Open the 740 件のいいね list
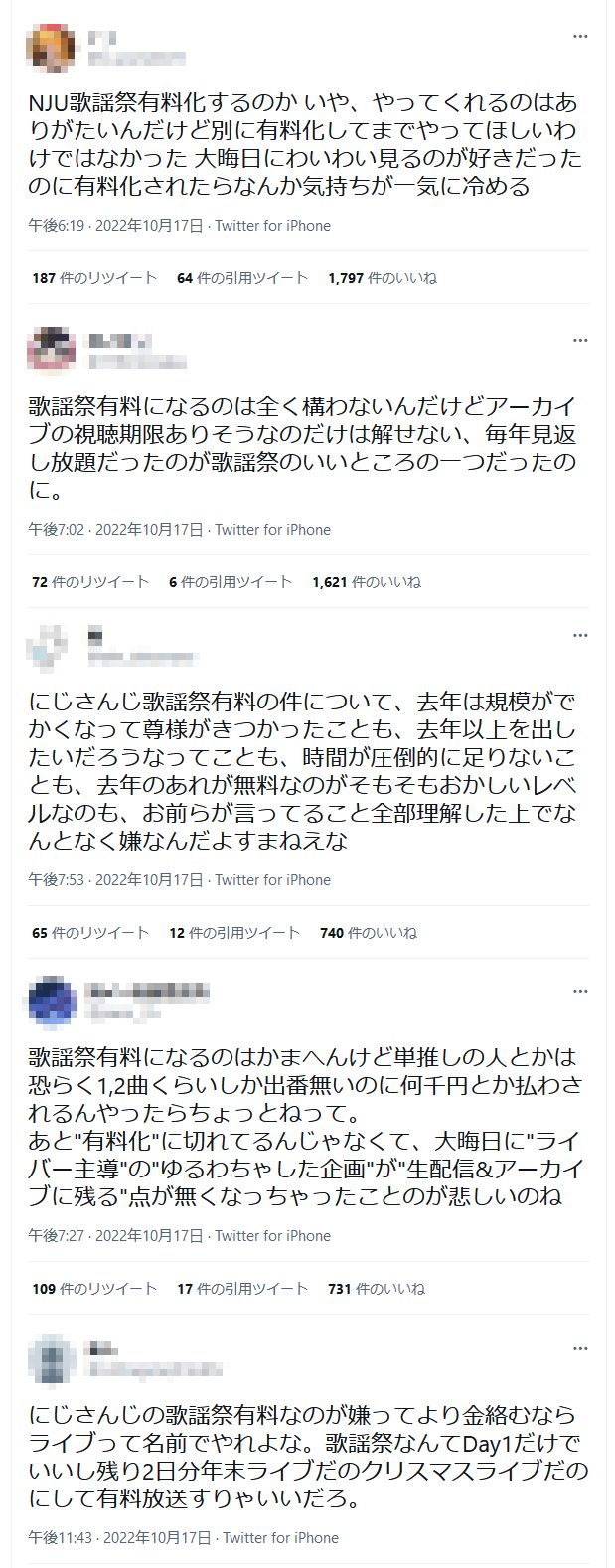Image resolution: width=615 pixels, height=1568 pixels. (x=369, y=933)
